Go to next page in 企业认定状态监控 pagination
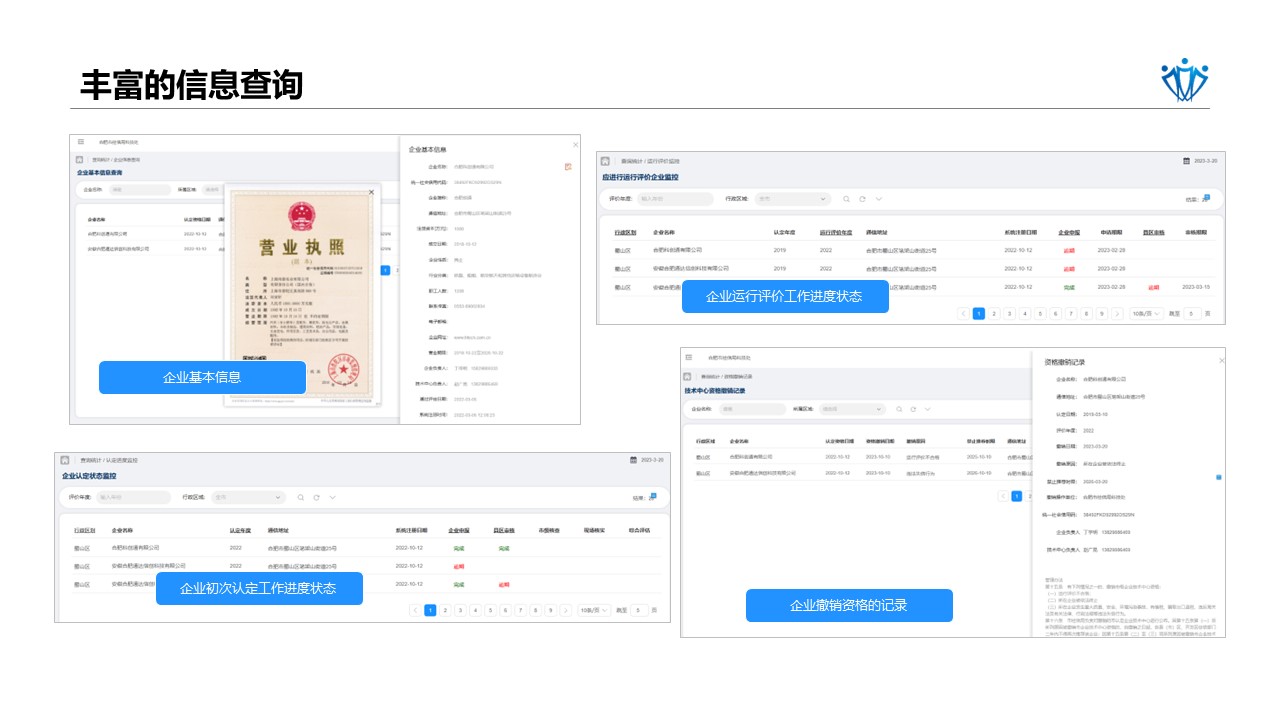Screen dimensions: 1280x720 [x=565, y=610]
